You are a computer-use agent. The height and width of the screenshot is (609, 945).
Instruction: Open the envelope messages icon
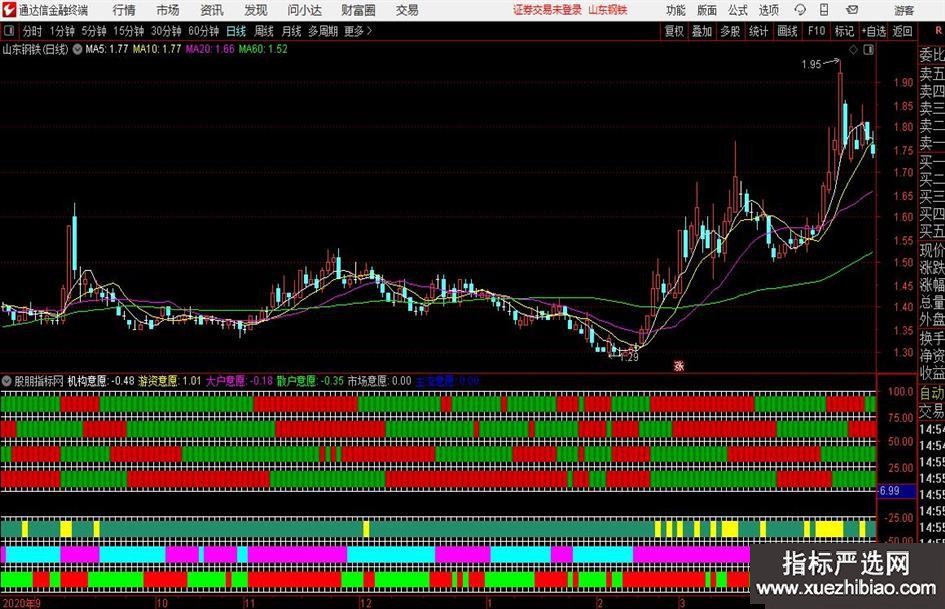point(852,10)
